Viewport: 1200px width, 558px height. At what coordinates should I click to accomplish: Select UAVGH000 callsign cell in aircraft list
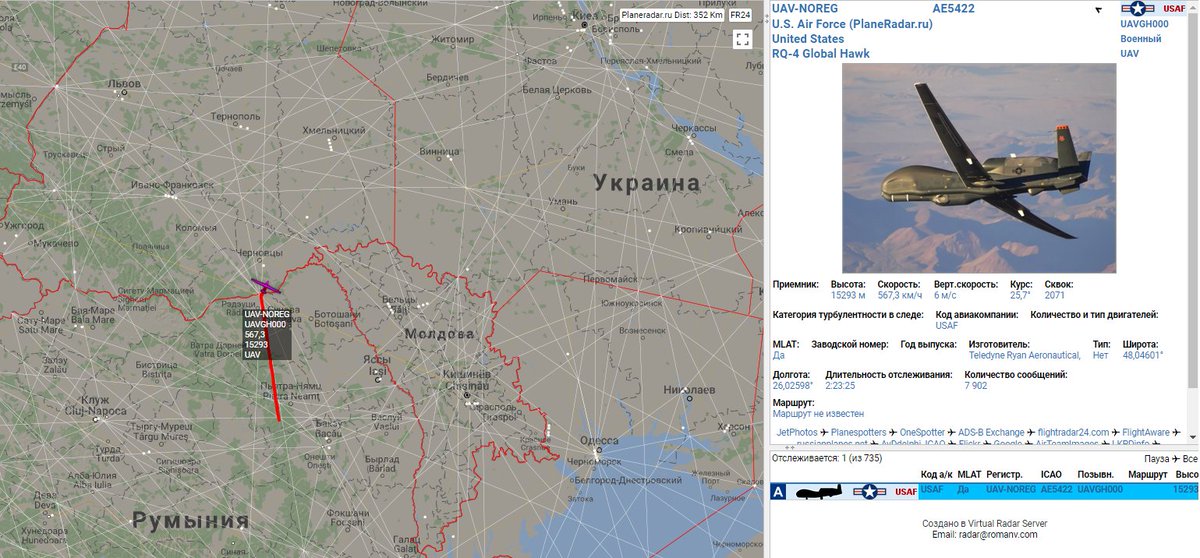1100,490
